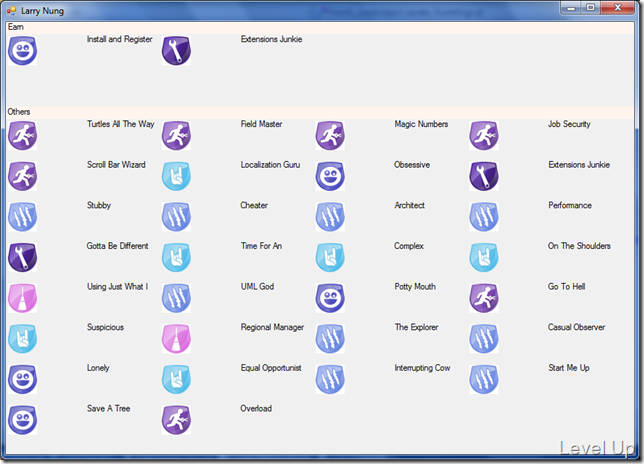Click the runner badge beside Job Security
The image size is (644, 464).
click(x=484, y=136)
